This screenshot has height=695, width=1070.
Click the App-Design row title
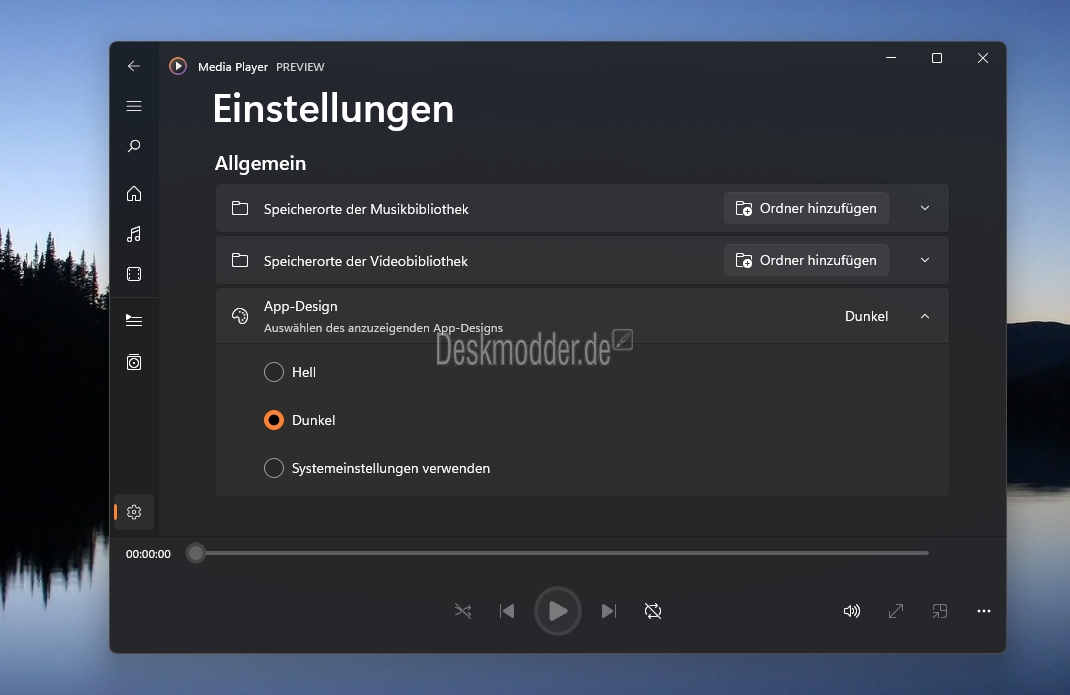300,307
